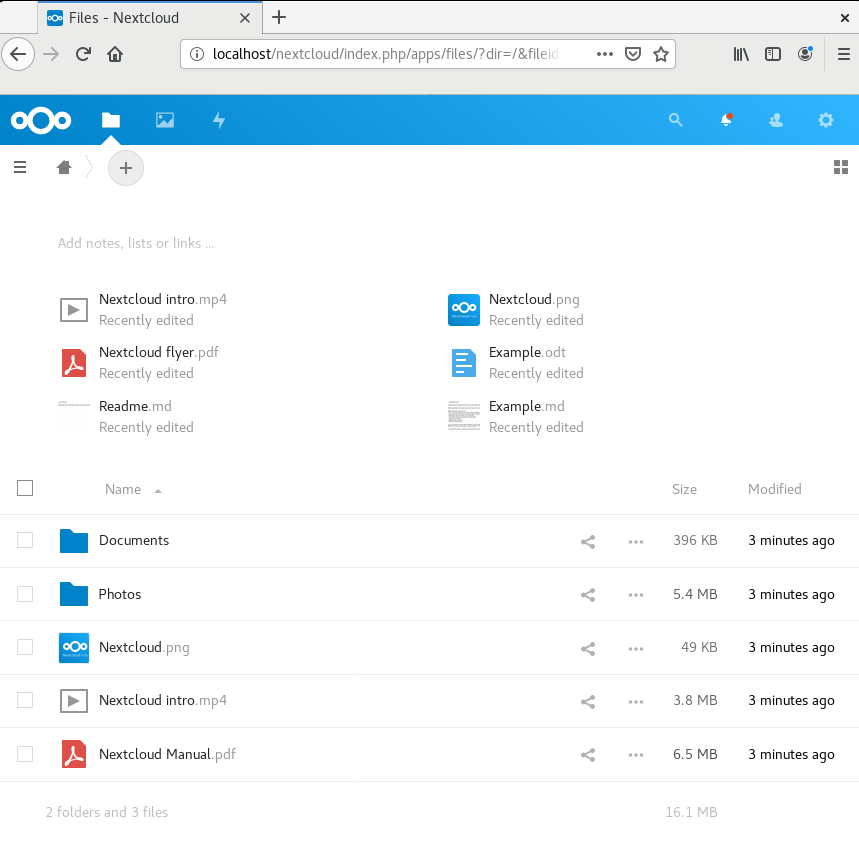Image resolution: width=859 pixels, height=866 pixels.
Task: Toggle browser sidebar view
Action: coord(773,54)
